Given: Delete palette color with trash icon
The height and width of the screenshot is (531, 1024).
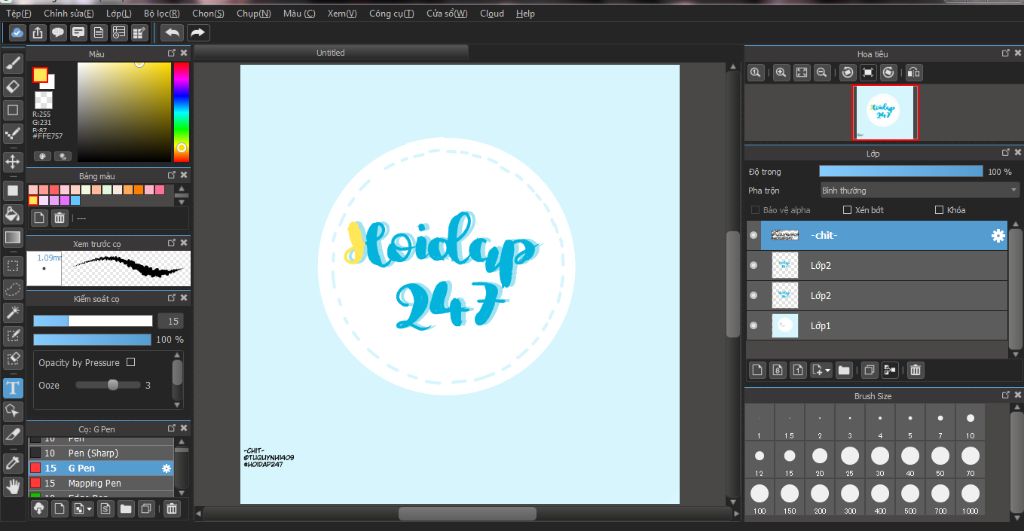Looking at the screenshot, I should click(x=59, y=217).
